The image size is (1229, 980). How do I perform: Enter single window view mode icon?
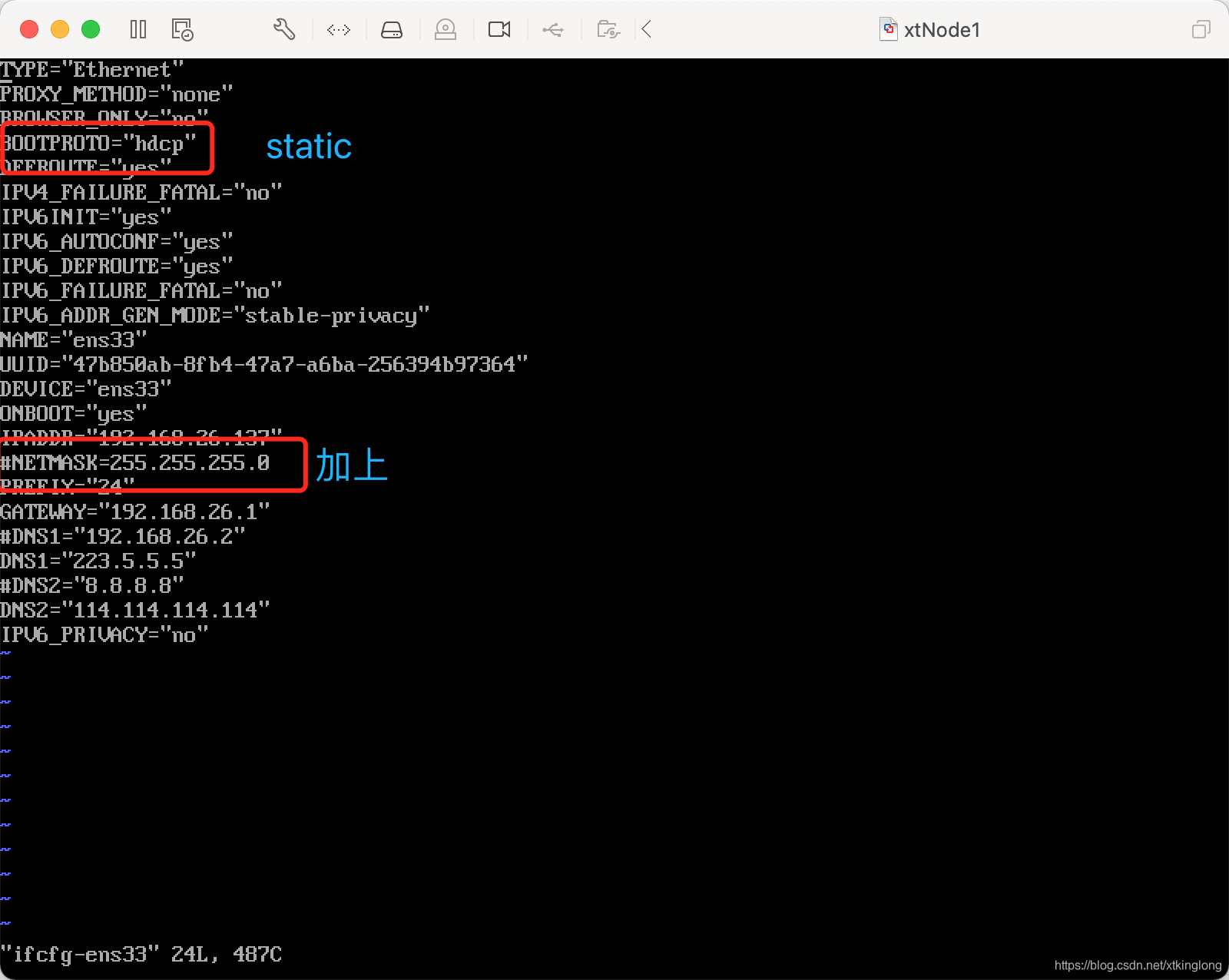(1201, 30)
